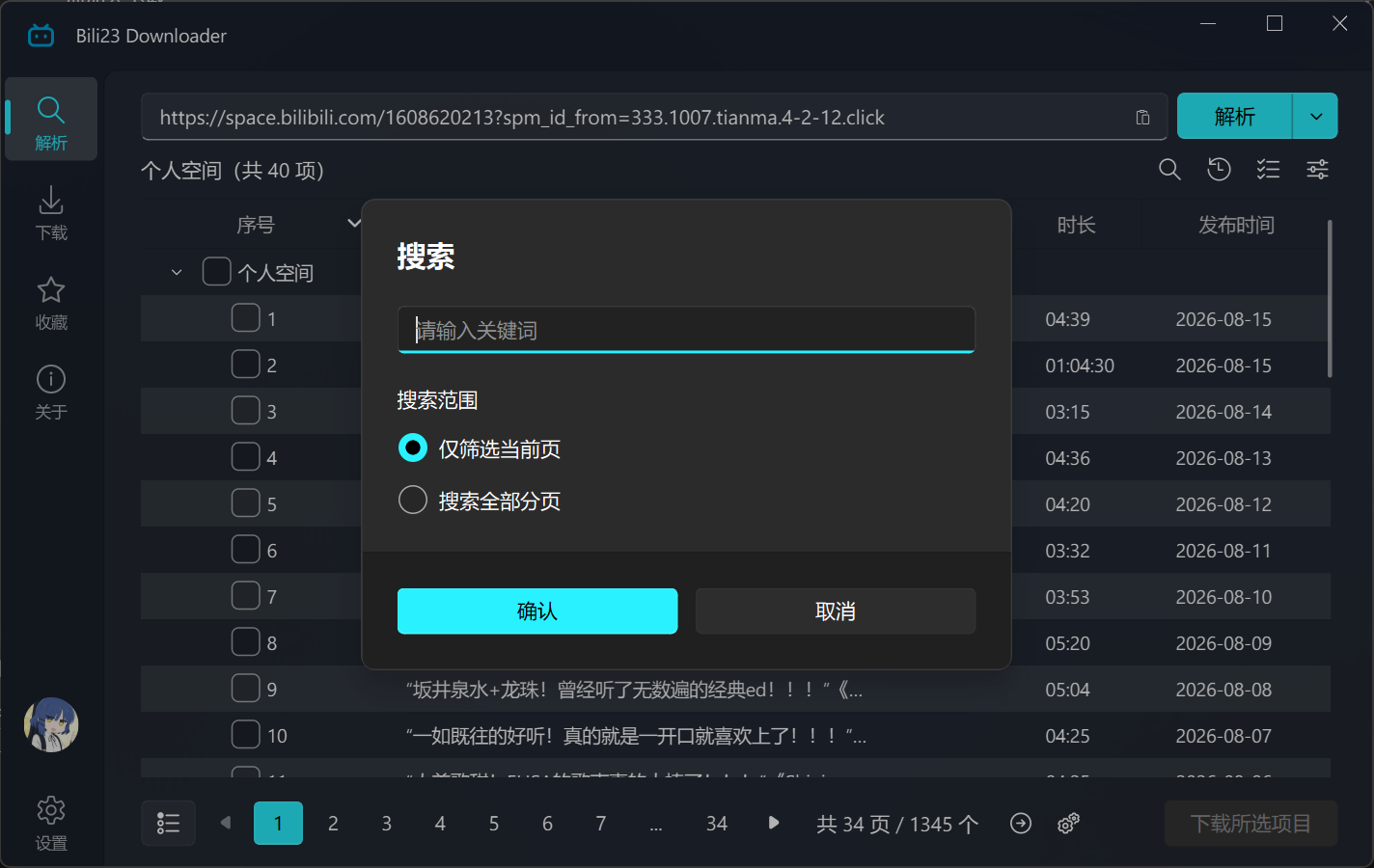
Task: Open the pagination settings gear icon
Action: [x=1068, y=823]
